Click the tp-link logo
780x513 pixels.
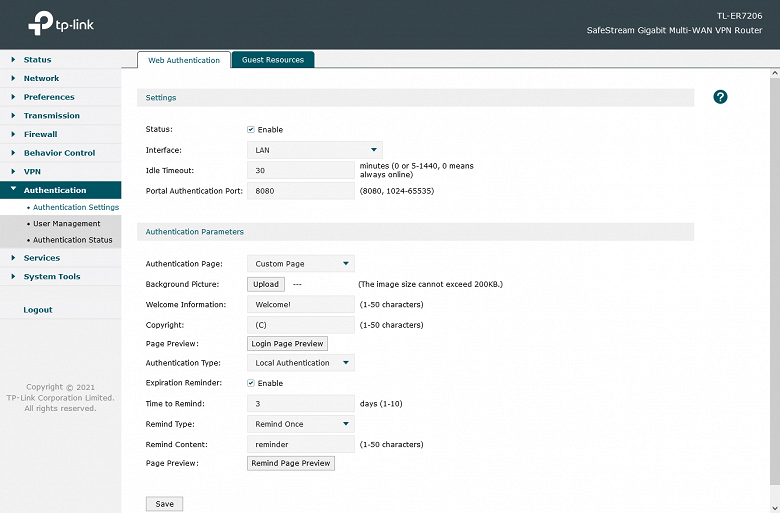pos(58,22)
